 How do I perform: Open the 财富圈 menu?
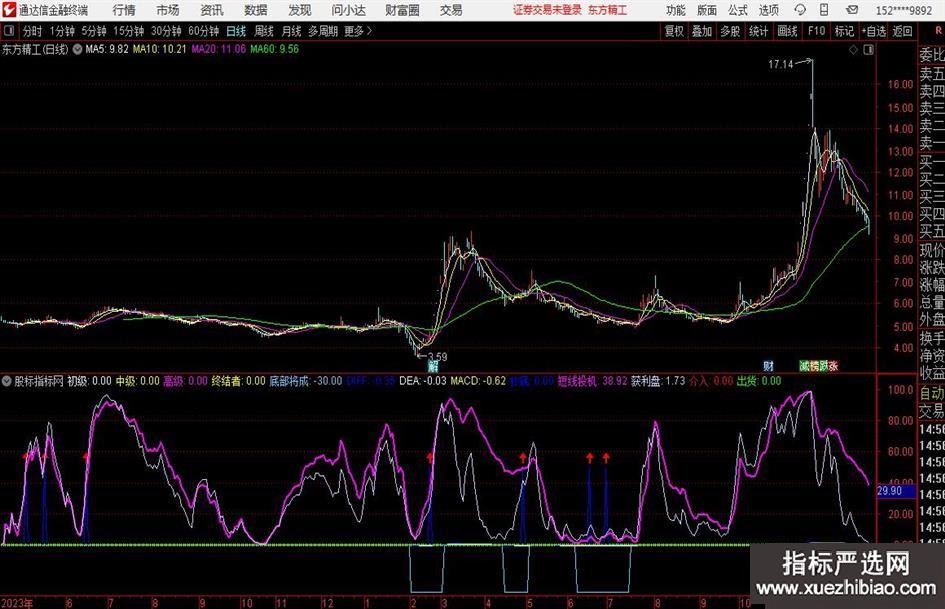tap(402, 10)
